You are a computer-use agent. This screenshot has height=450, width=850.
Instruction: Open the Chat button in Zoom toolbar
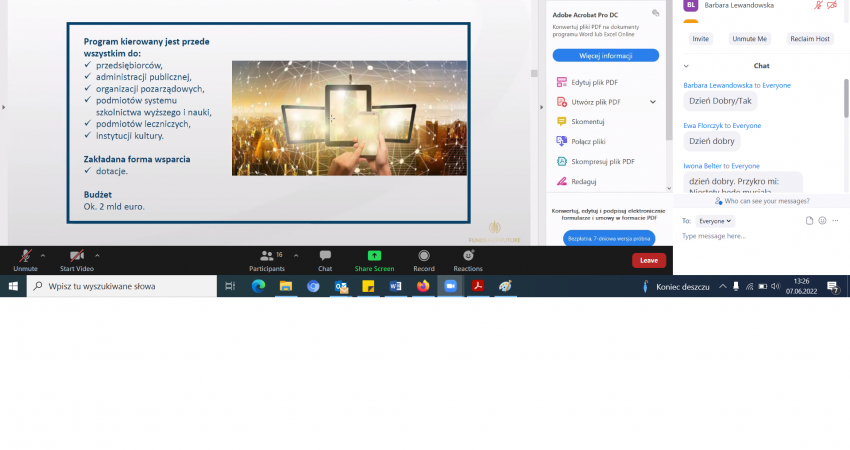(x=325, y=260)
